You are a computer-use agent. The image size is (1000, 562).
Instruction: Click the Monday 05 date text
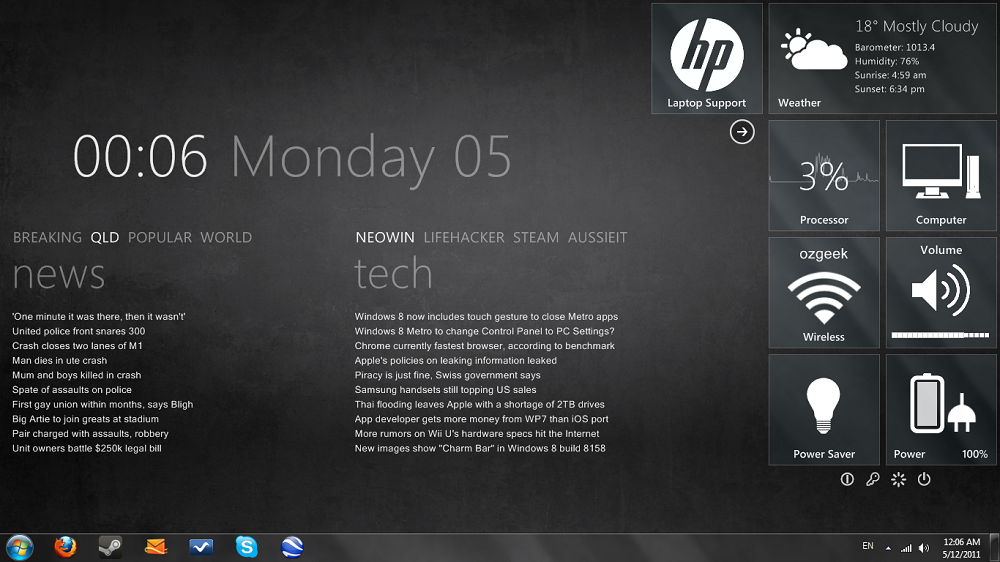pyautogui.click(x=371, y=159)
